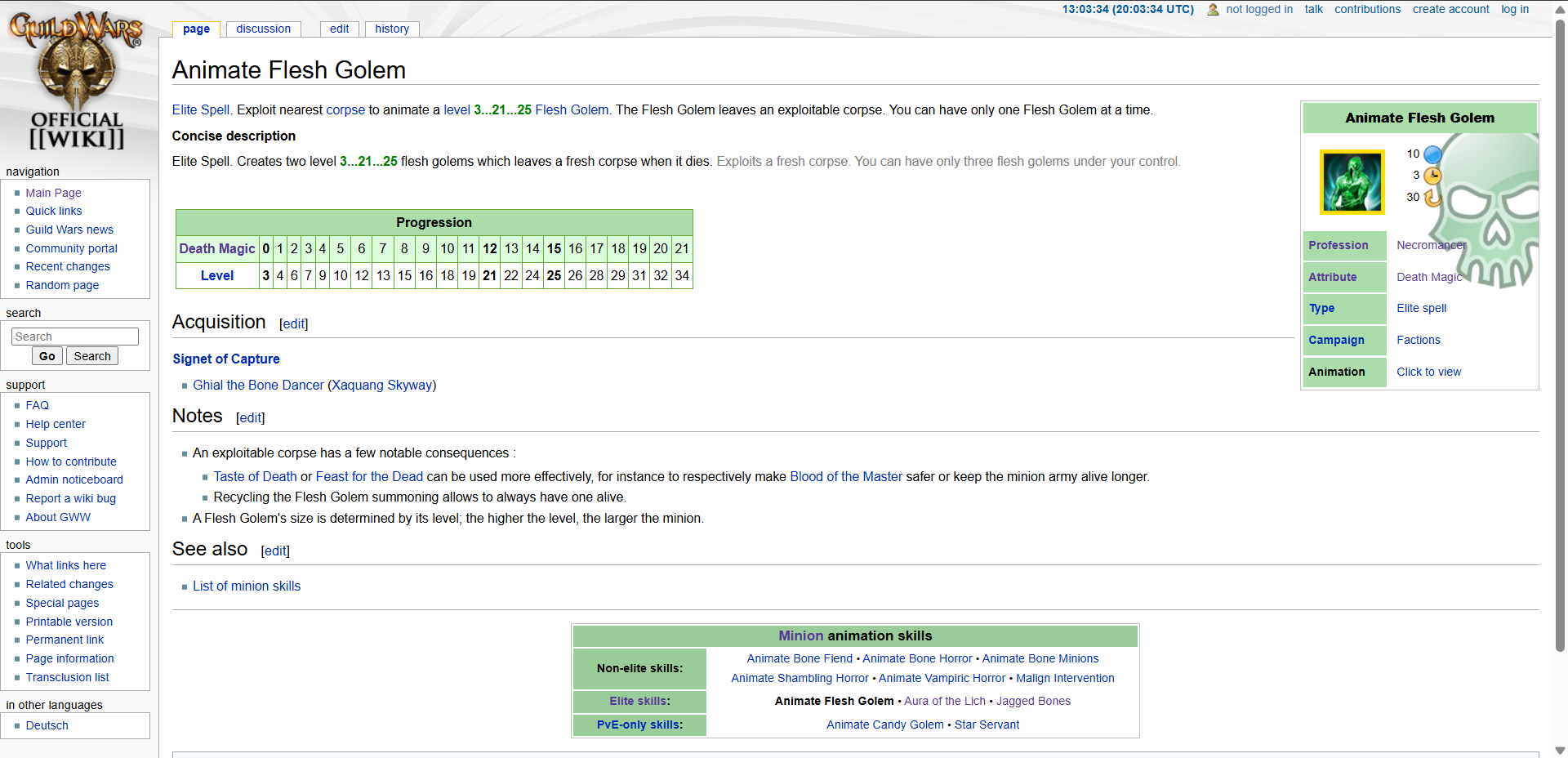This screenshot has width=1568, height=758.
Task: Click the Taste of Death link
Action: [255, 476]
